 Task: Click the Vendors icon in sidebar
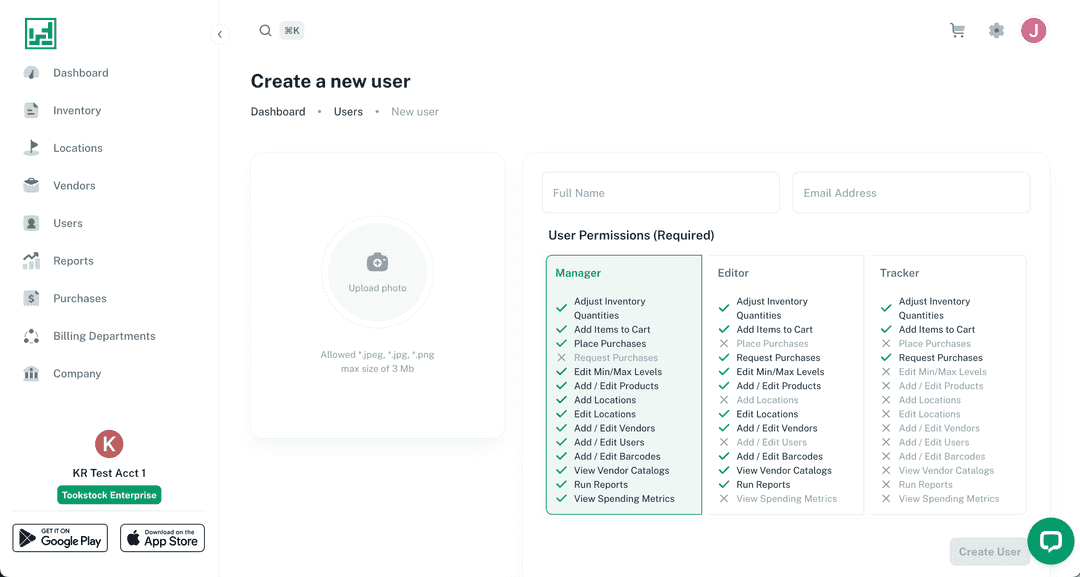click(x=32, y=186)
